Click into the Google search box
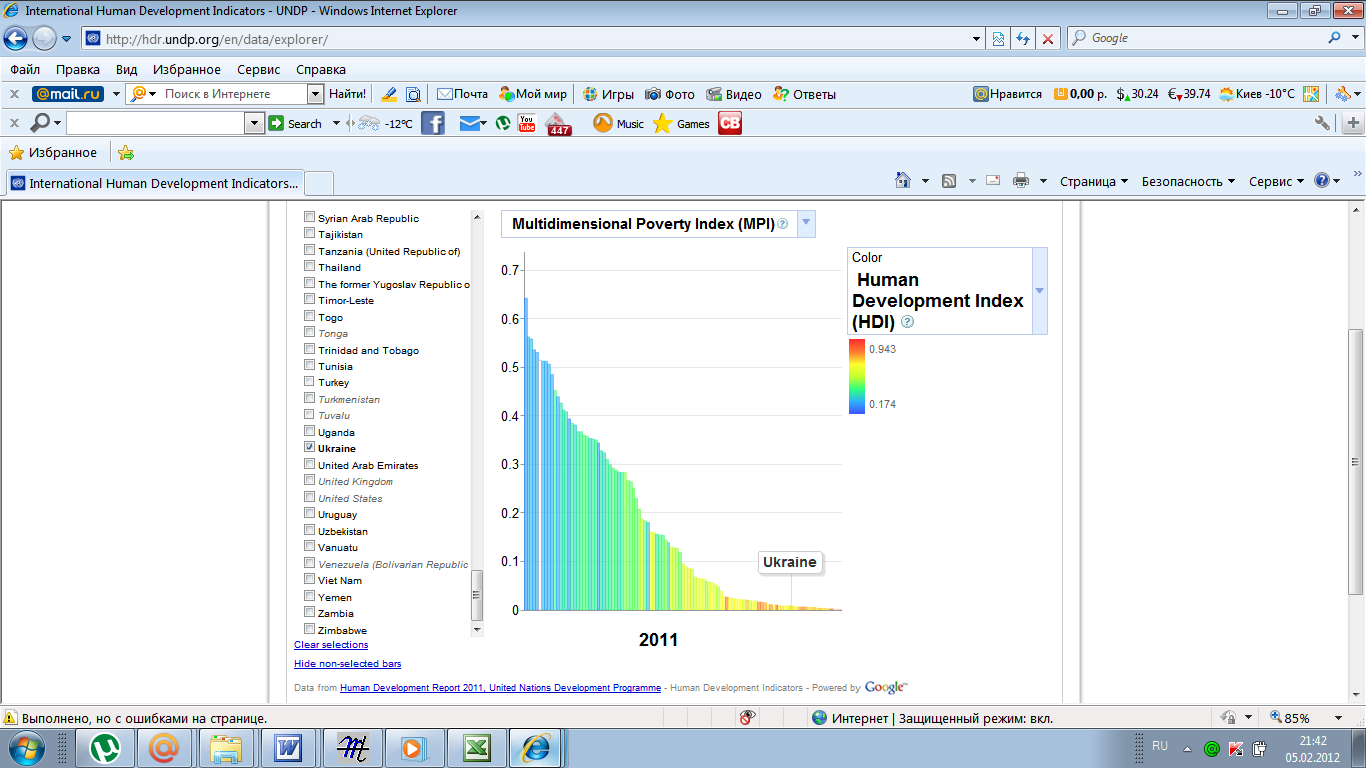The height and width of the screenshot is (768, 1366). coord(1196,38)
